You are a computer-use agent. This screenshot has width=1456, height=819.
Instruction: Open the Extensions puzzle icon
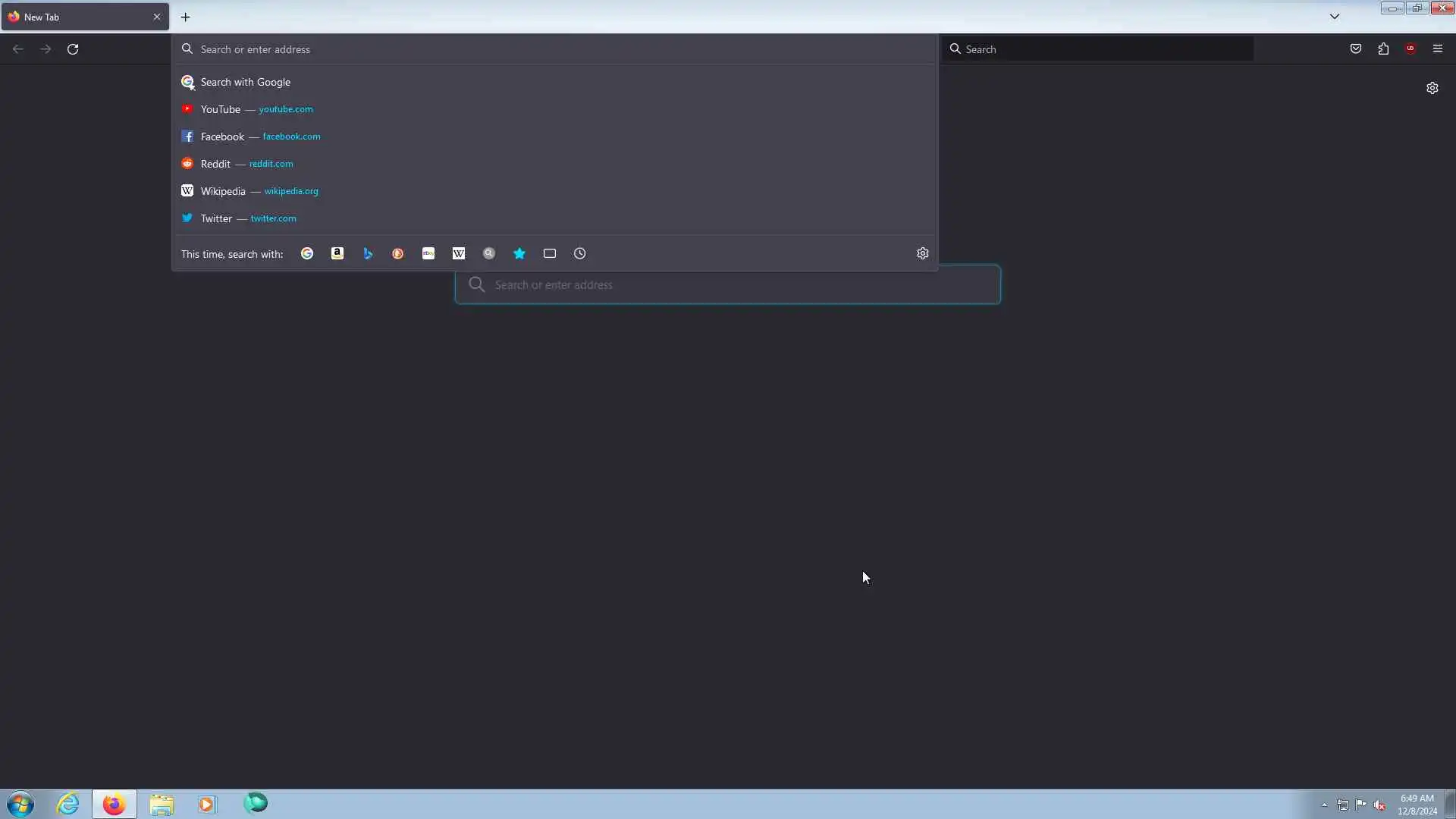[1383, 49]
